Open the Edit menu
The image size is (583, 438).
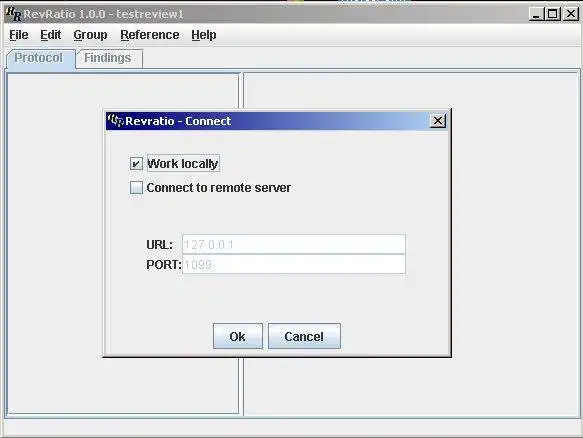click(x=51, y=35)
